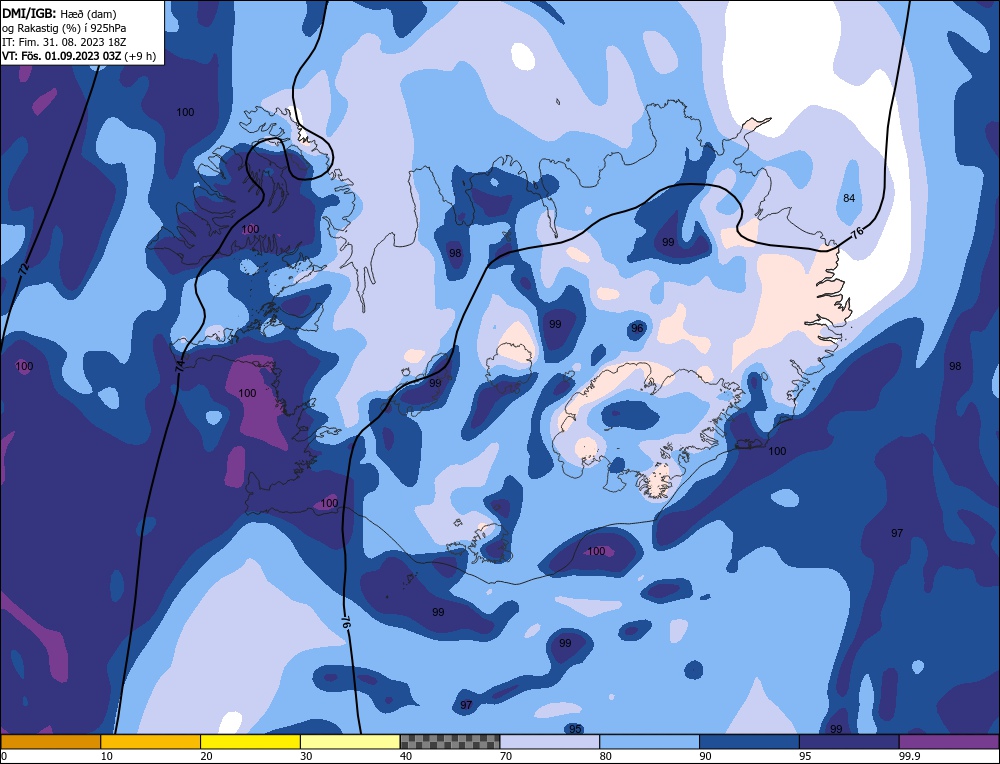Pick the lavender 70–80 legend swatch
Viewport: 1000px width, 764px height.
click(550, 741)
